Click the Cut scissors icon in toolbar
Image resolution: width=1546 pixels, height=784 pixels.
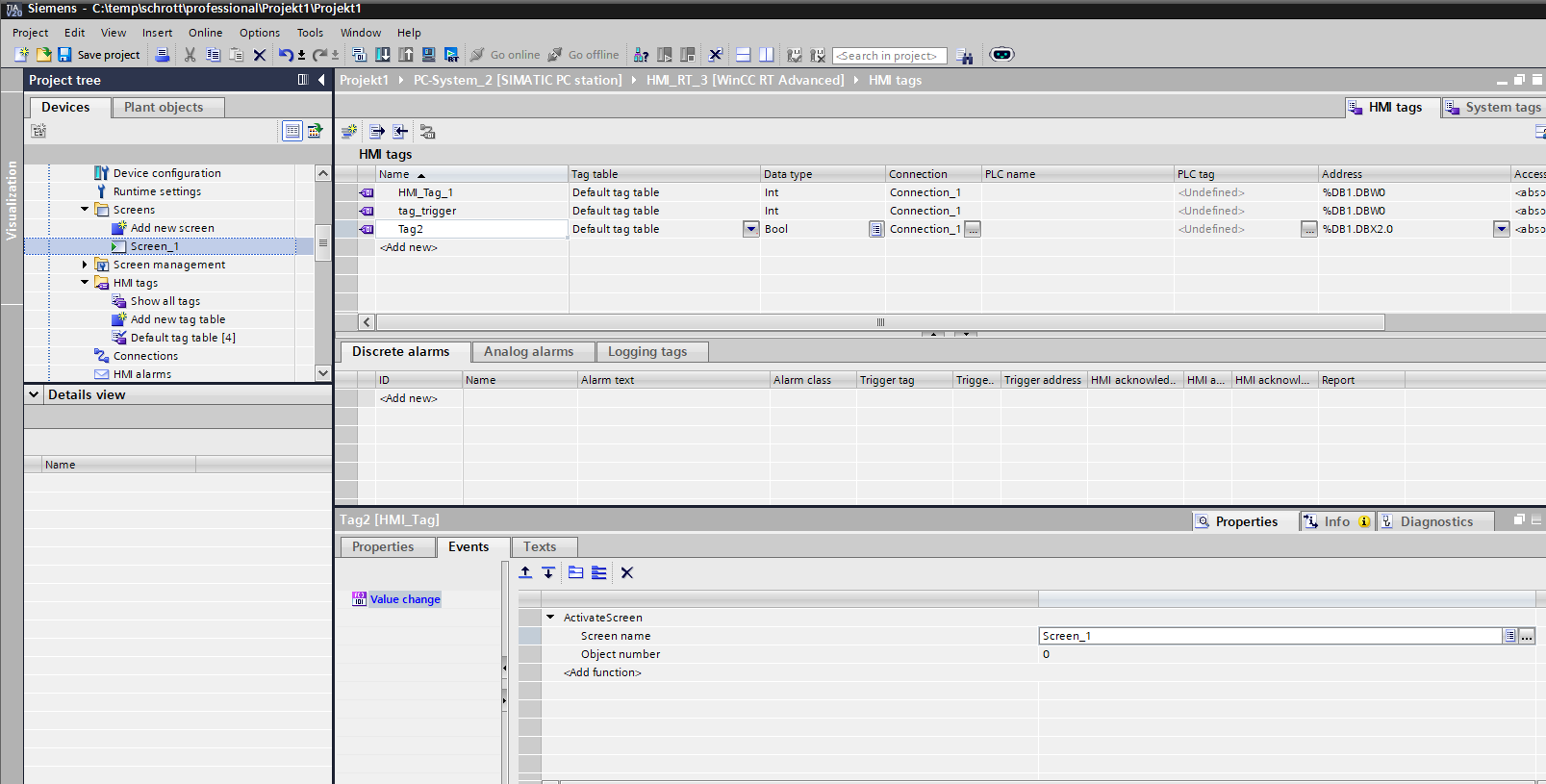click(x=190, y=55)
